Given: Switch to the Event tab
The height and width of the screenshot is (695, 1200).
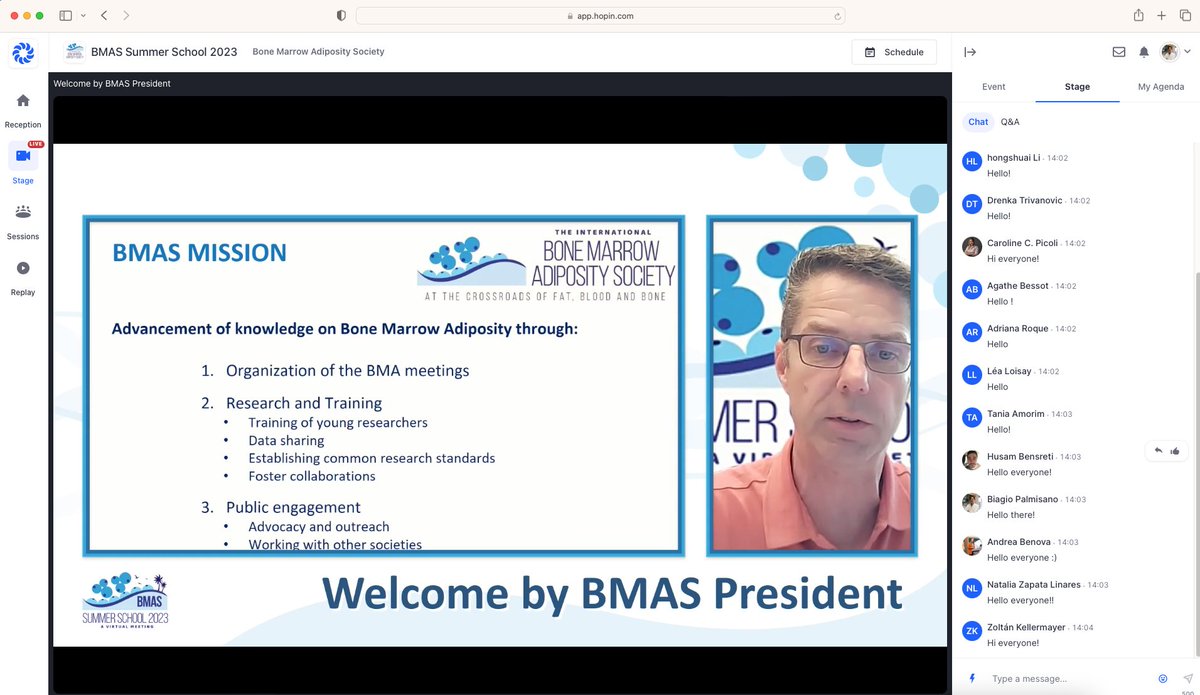Looking at the screenshot, I should (993, 87).
